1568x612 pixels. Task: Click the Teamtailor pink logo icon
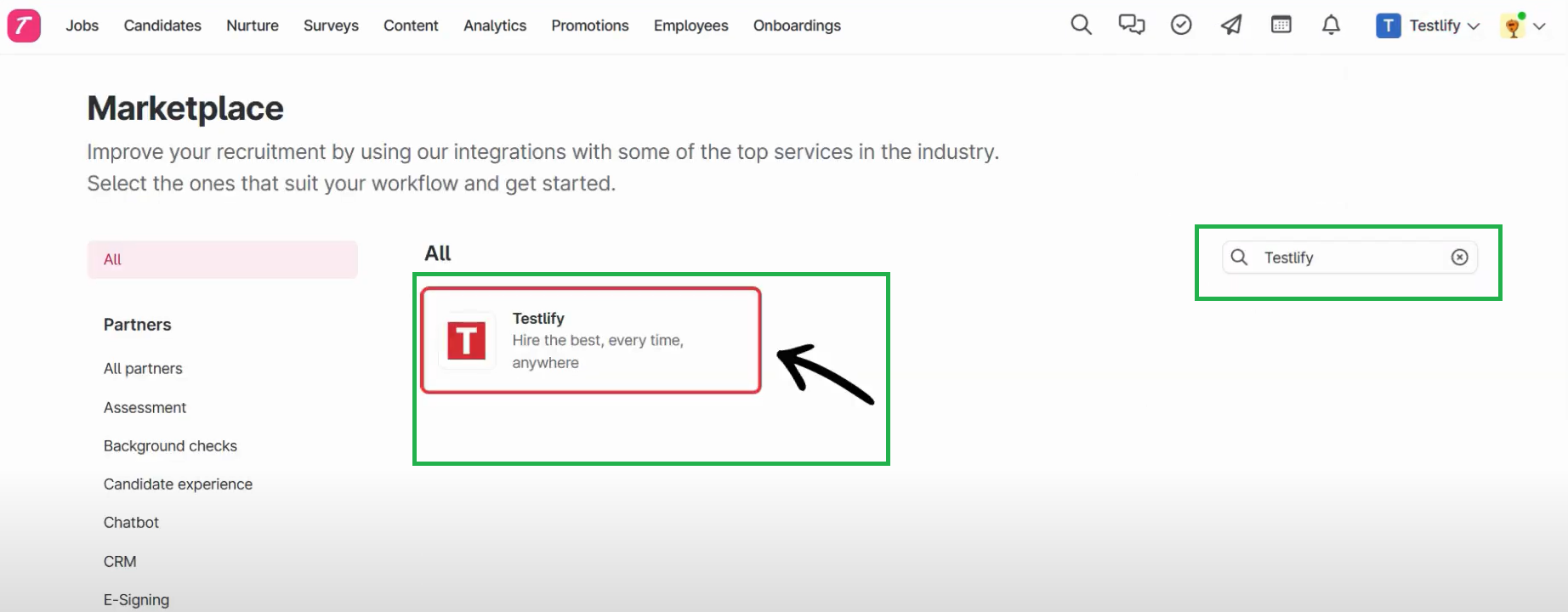(x=24, y=25)
